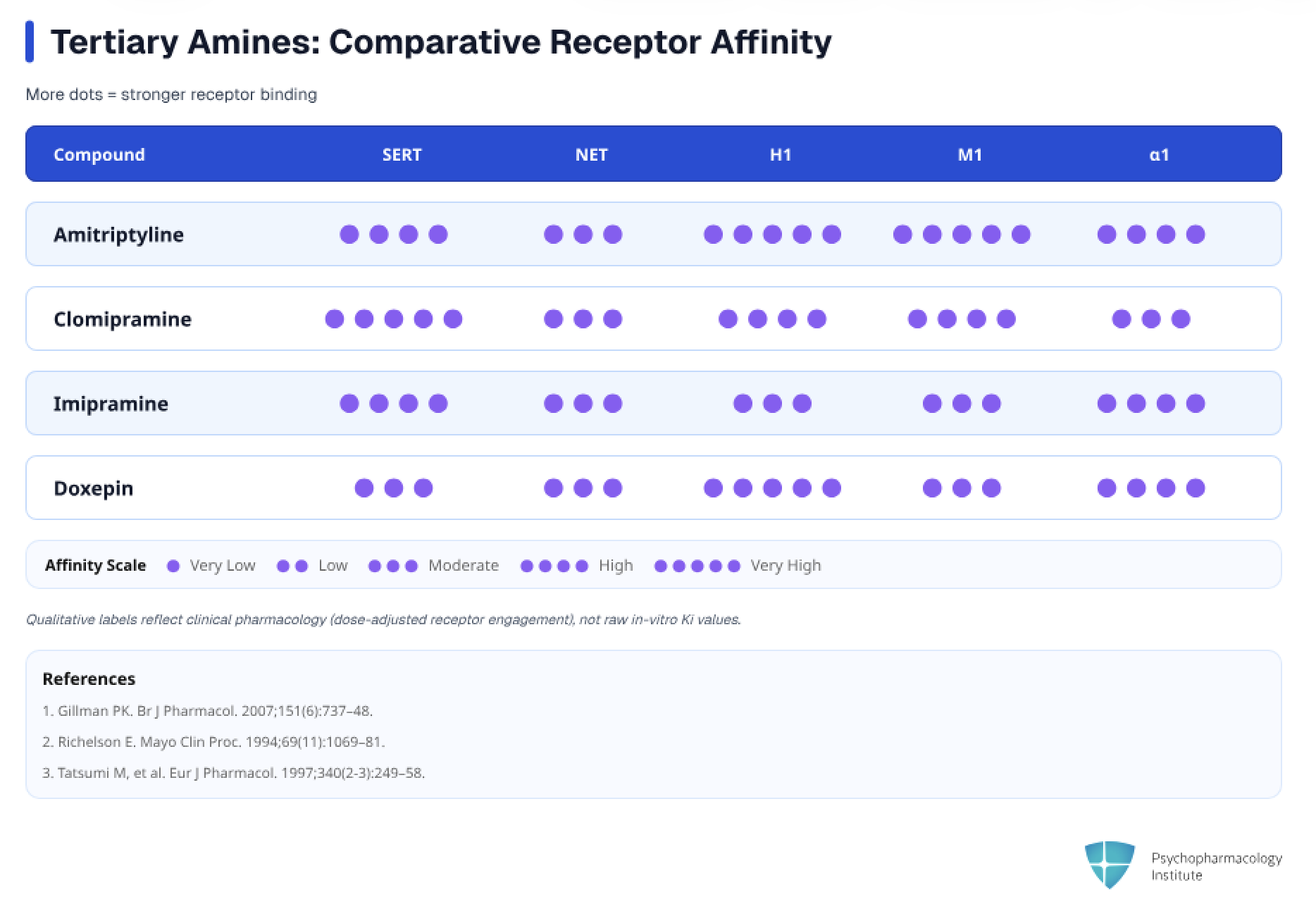1316x916 pixels.
Task: Click the SERT column header
Action: pyautogui.click(x=402, y=155)
